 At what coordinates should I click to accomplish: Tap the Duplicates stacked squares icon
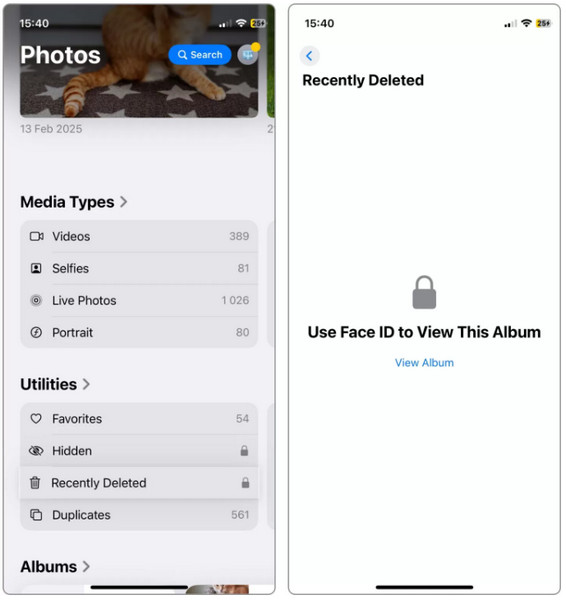click(36, 515)
